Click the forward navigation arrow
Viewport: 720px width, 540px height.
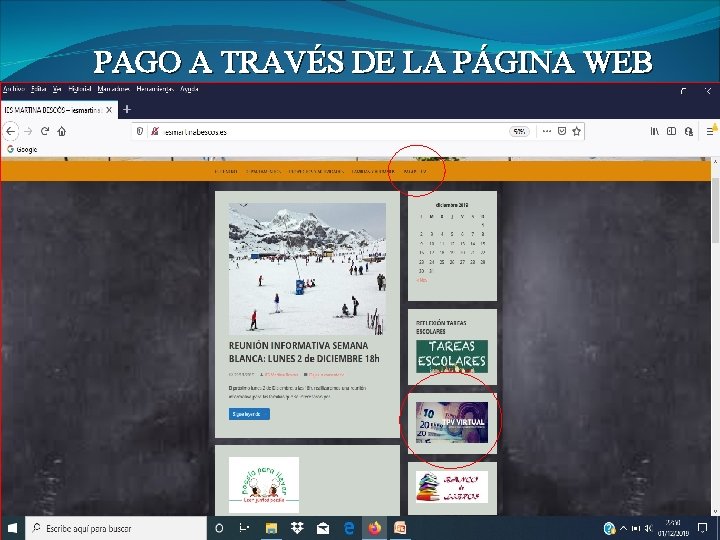coord(28,131)
